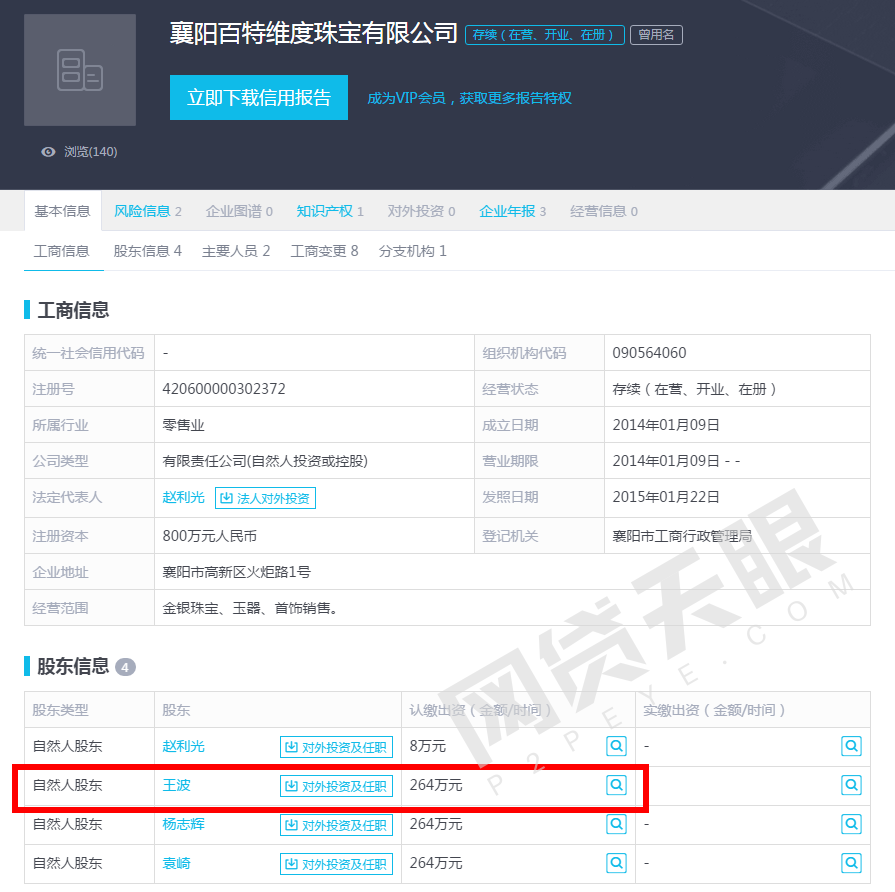The height and width of the screenshot is (892, 895).
Task: Click organization code 090564060
Action: point(649,353)
